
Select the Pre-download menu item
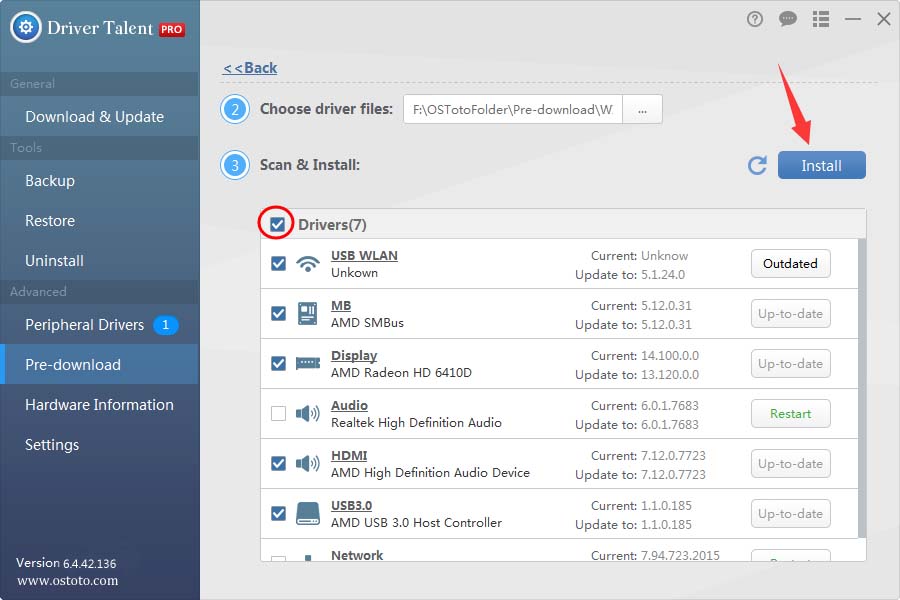[x=99, y=365]
